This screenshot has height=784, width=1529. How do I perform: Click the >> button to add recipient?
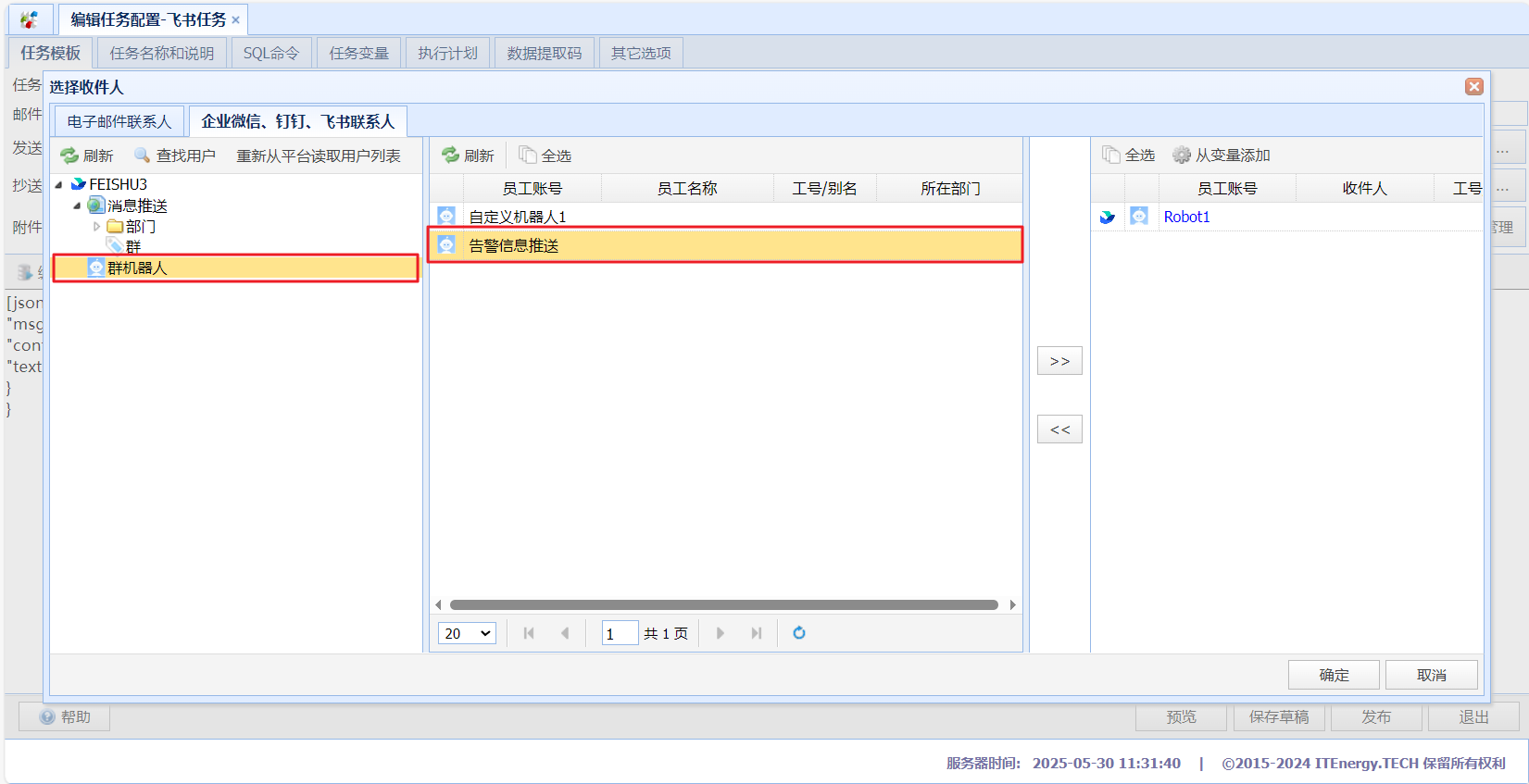(x=1059, y=361)
